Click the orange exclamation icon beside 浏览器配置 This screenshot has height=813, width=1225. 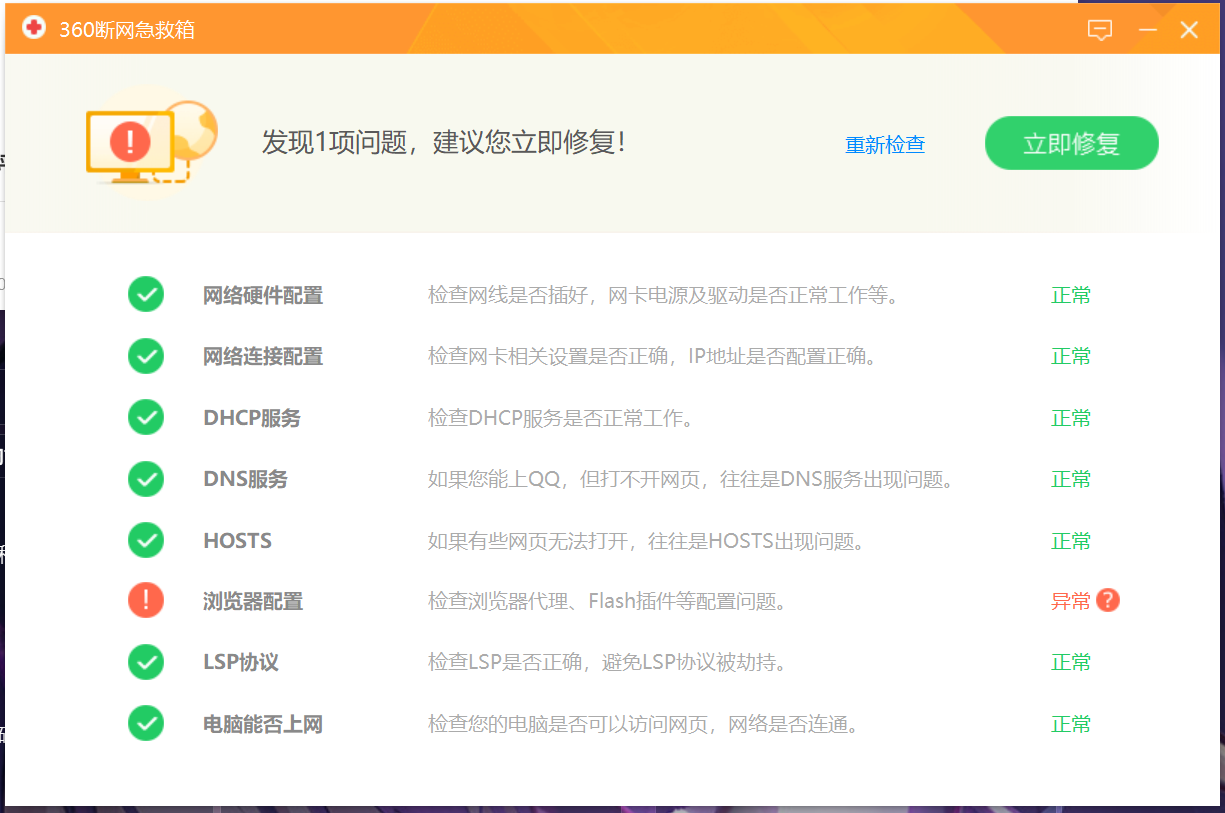[x=146, y=601]
